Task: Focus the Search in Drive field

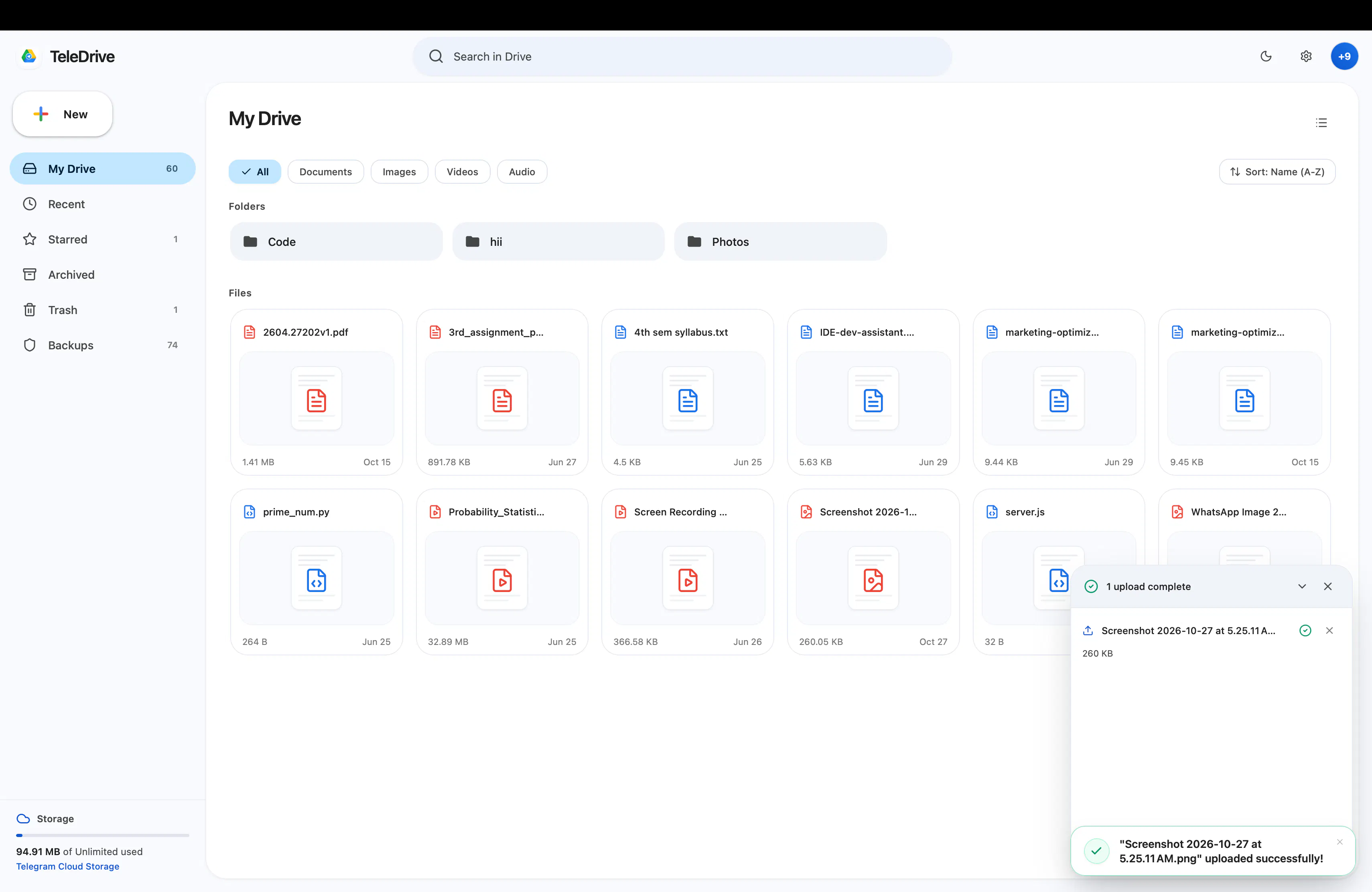Action: 682,57
